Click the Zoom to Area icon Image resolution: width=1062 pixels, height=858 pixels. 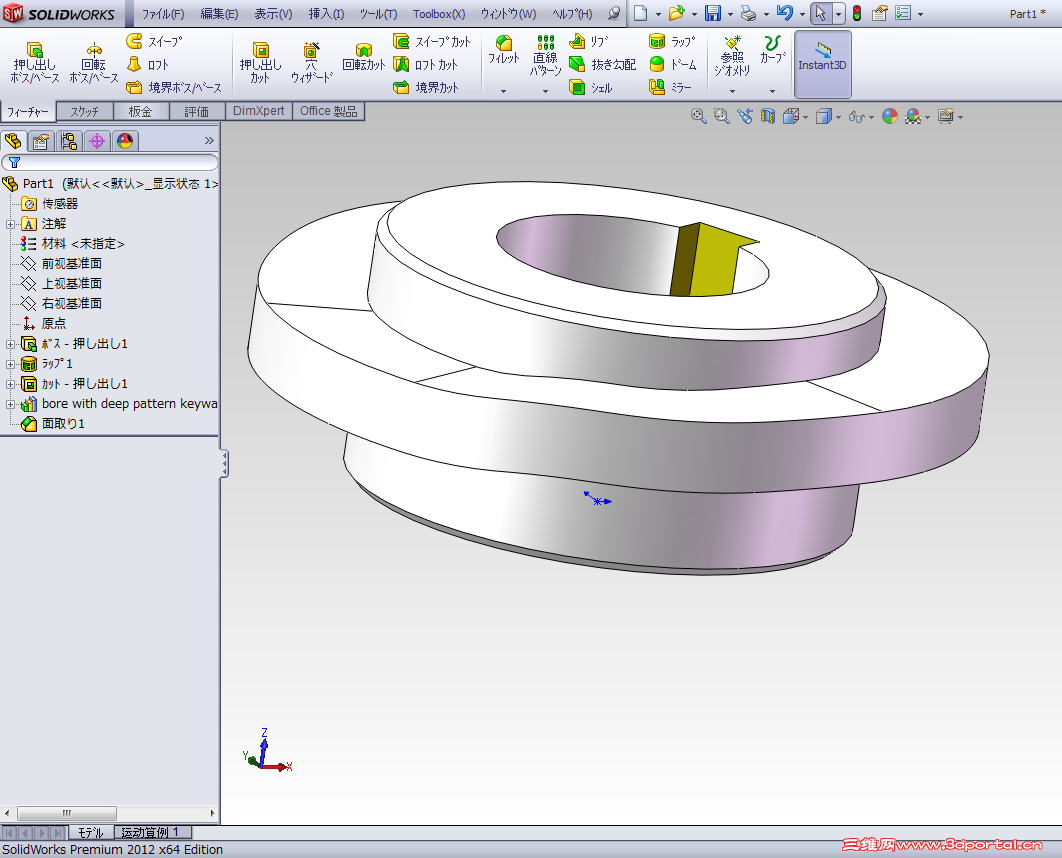pyautogui.click(x=721, y=116)
